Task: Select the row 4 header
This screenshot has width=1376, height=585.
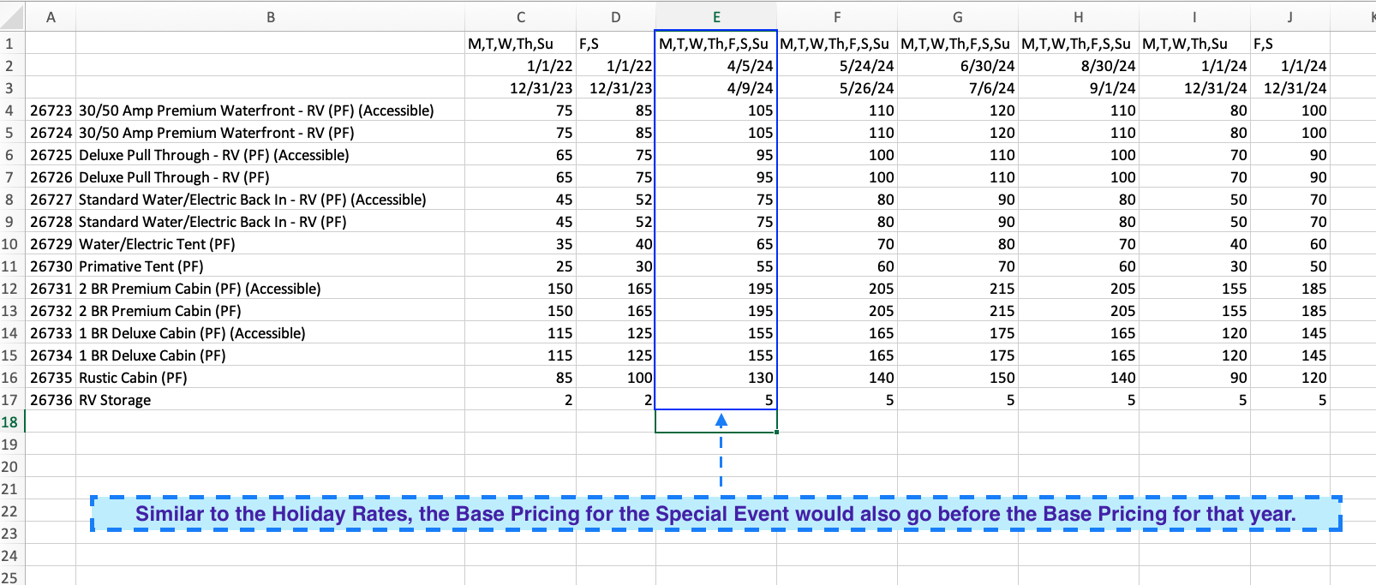Action: coord(11,110)
